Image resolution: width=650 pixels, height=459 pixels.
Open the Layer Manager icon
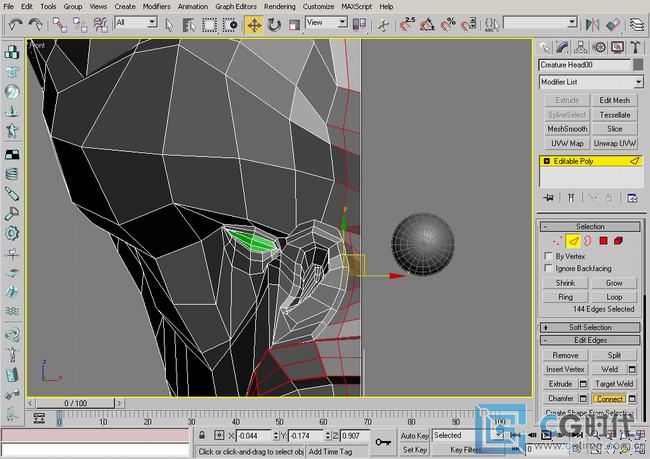pyautogui.click(x=637, y=24)
